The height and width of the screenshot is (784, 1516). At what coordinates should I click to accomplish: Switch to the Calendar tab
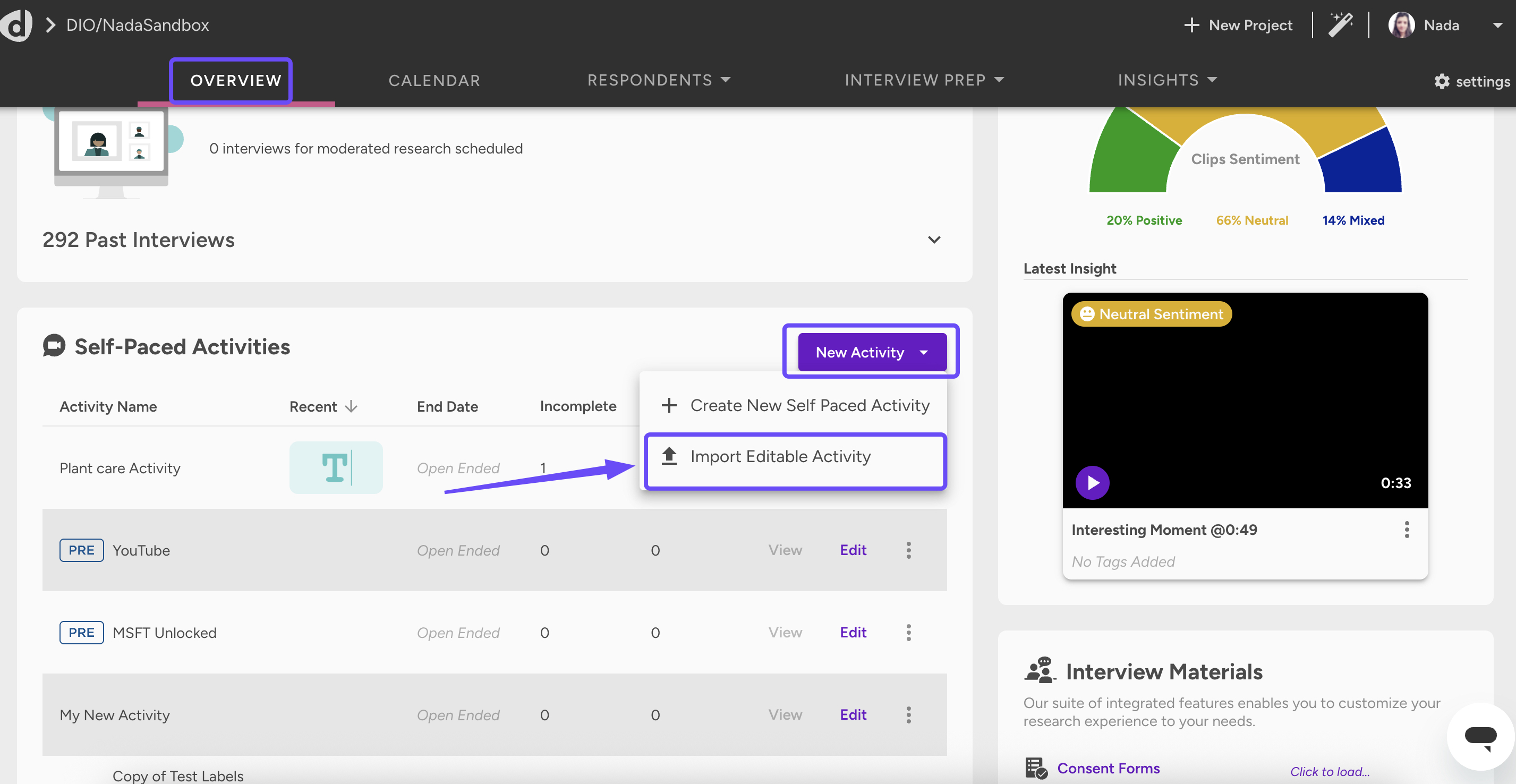(x=434, y=80)
